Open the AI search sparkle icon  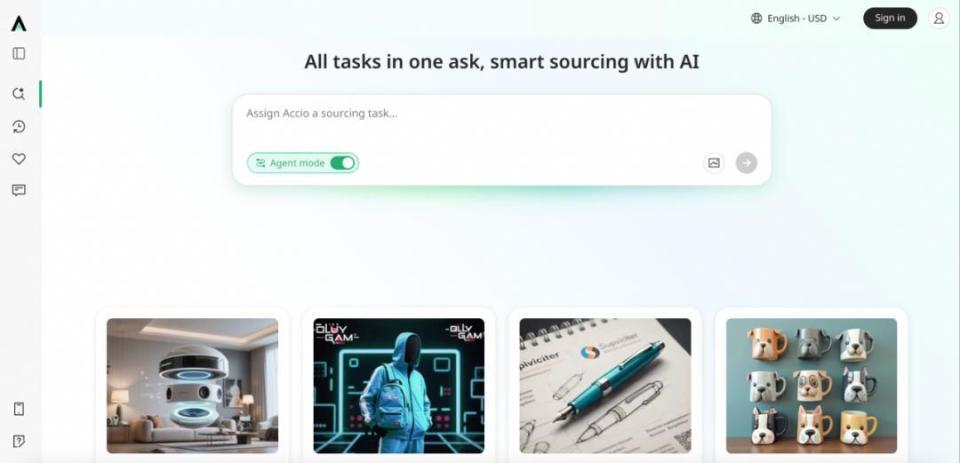tap(19, 94)
